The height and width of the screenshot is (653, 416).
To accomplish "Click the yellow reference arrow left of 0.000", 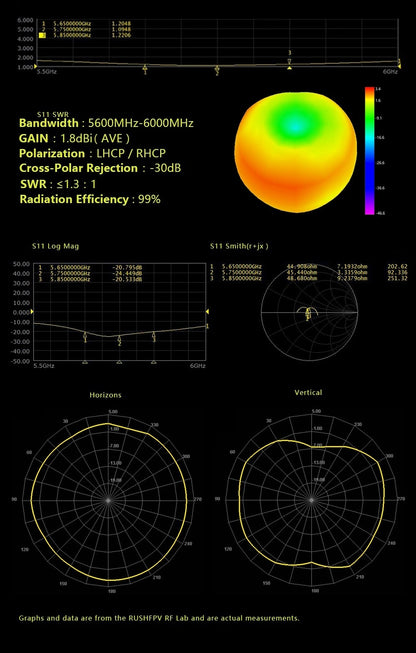I will point(32,312).
